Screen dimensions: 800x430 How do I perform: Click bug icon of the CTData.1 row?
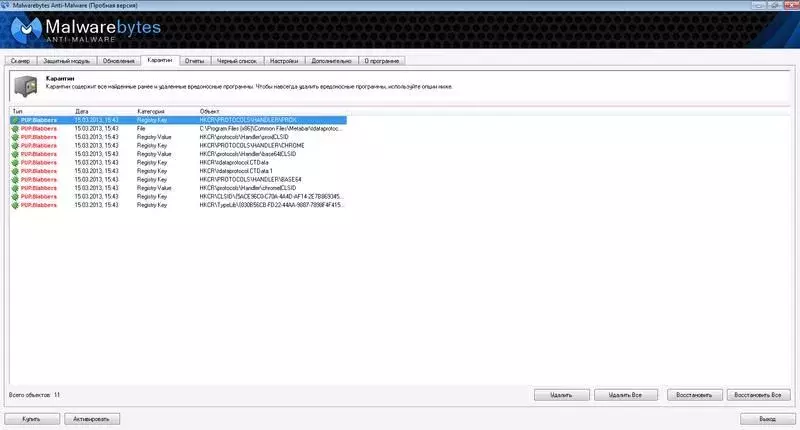15,171
